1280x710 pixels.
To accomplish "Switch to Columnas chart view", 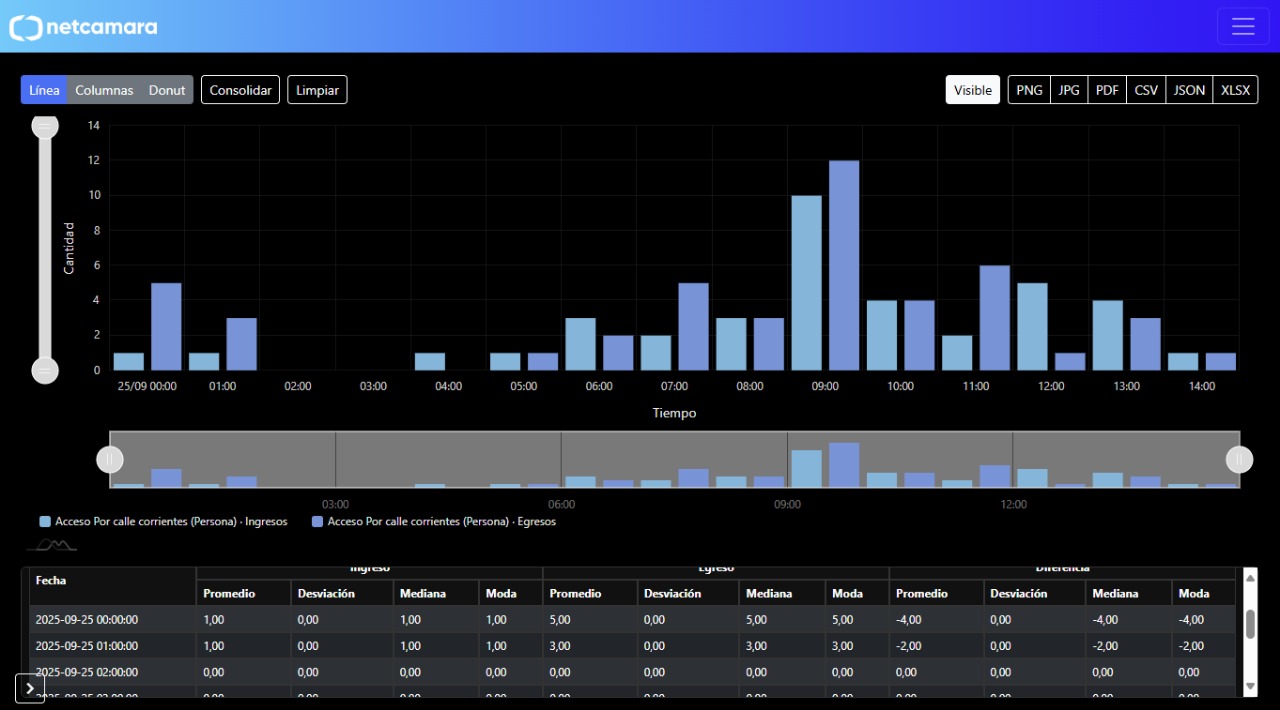I will click(x=104, y=90).
